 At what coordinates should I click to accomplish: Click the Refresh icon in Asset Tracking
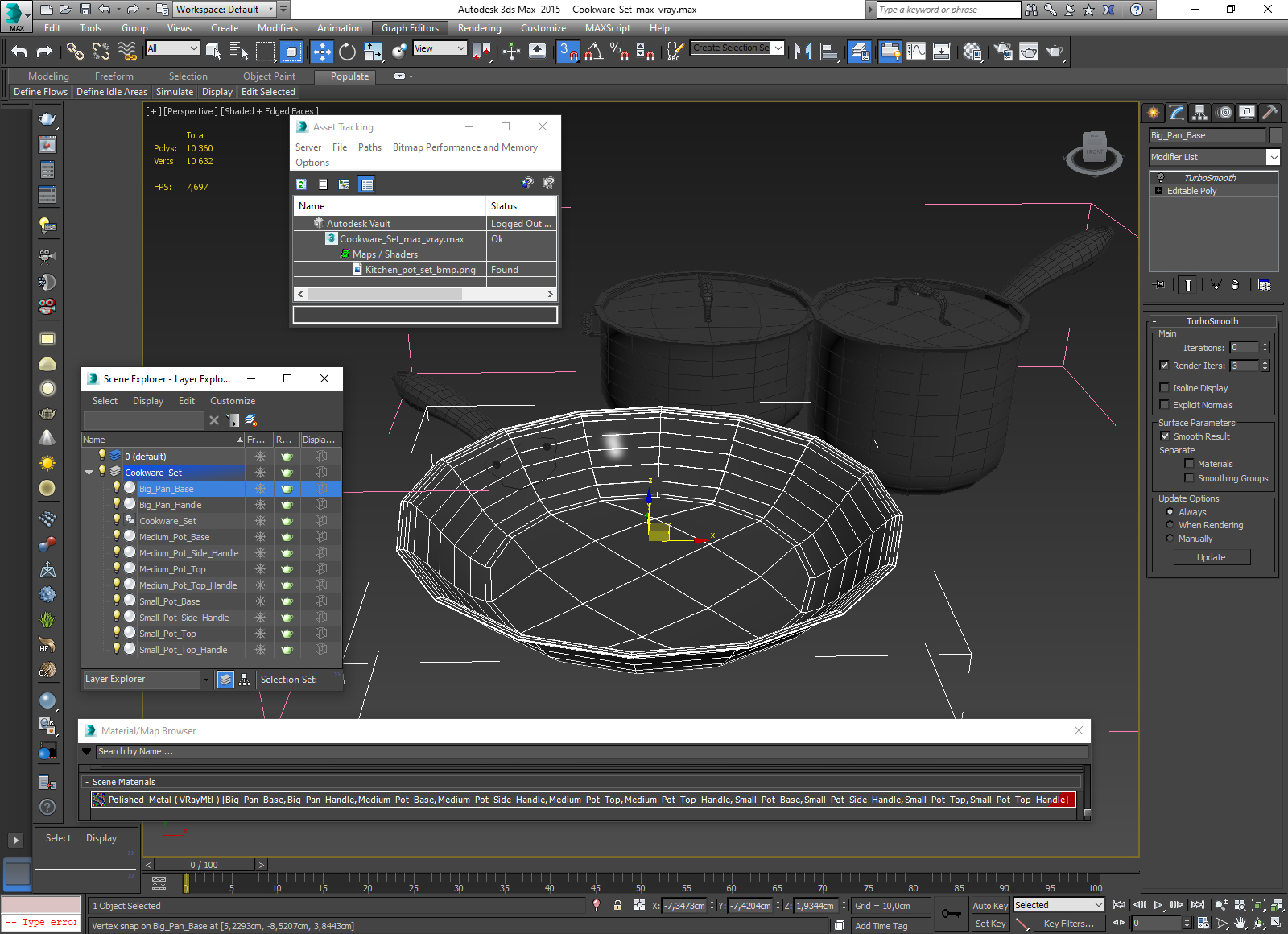[301, 184]
